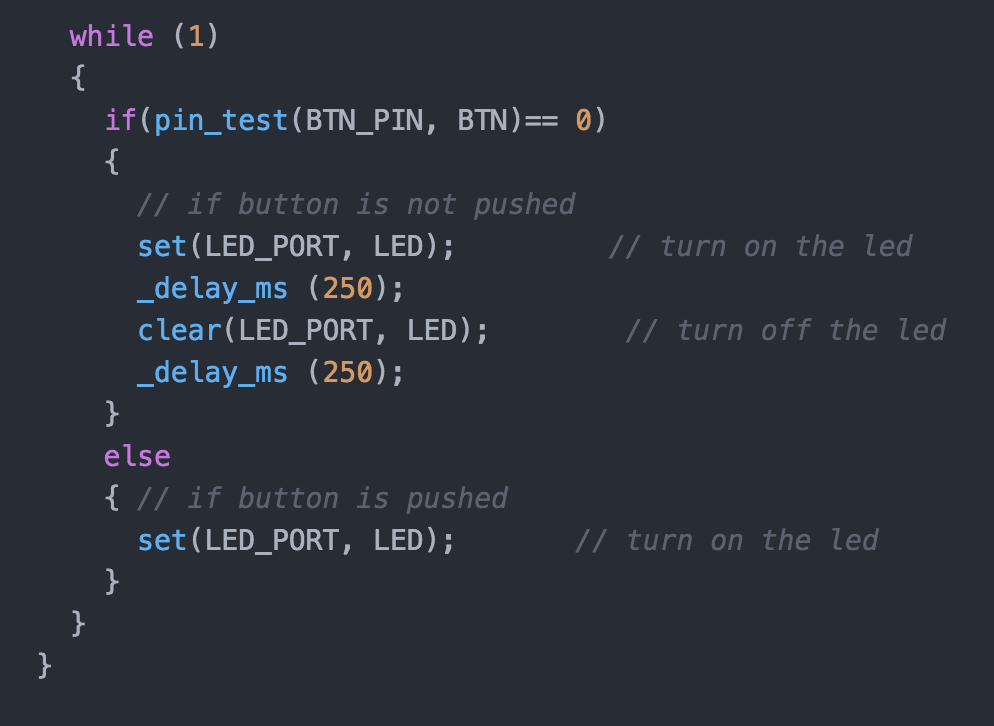Viewport: 994px width, 726px height.
Task: Click the while keyword
Action: tap(112, 36)
